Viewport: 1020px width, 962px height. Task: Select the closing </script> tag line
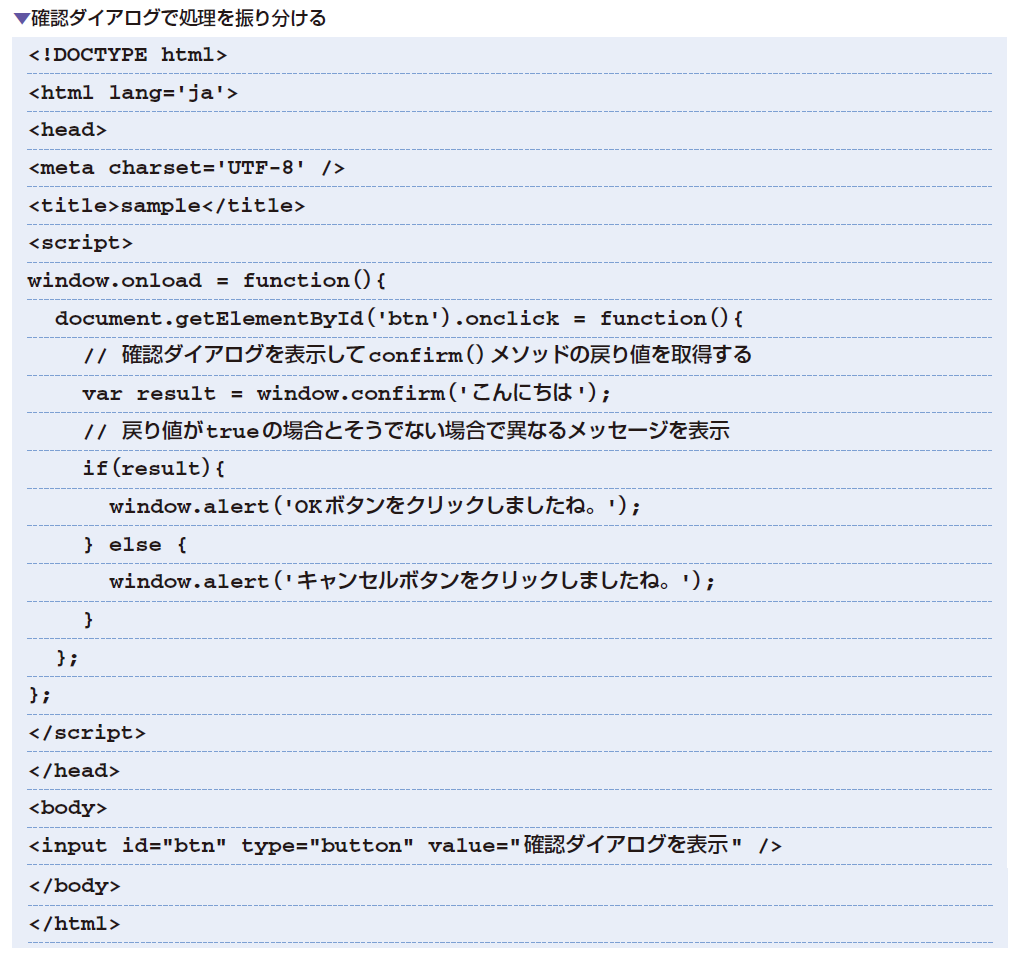(85, 732)
